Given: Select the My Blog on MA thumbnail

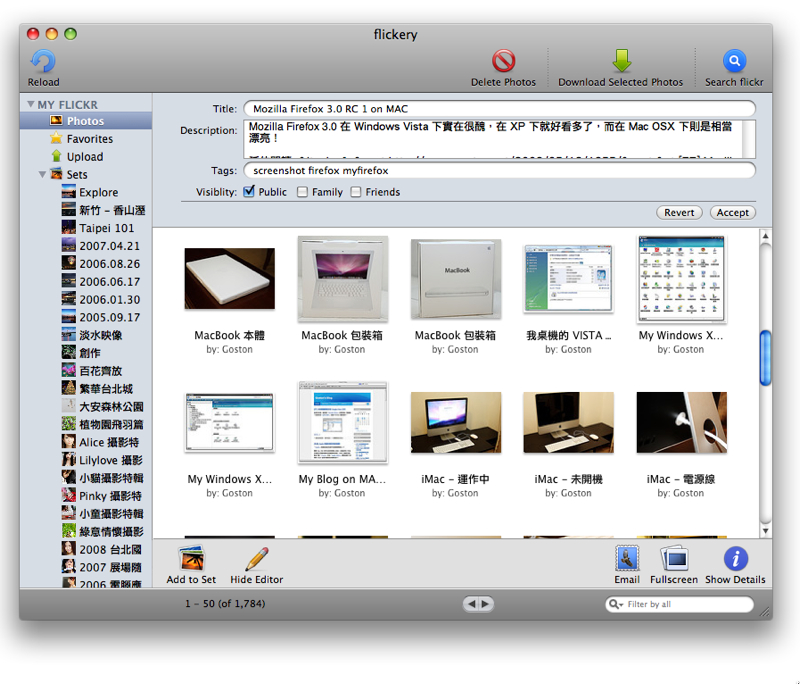Looking at the screenshot, I should [x=342, y=422].
